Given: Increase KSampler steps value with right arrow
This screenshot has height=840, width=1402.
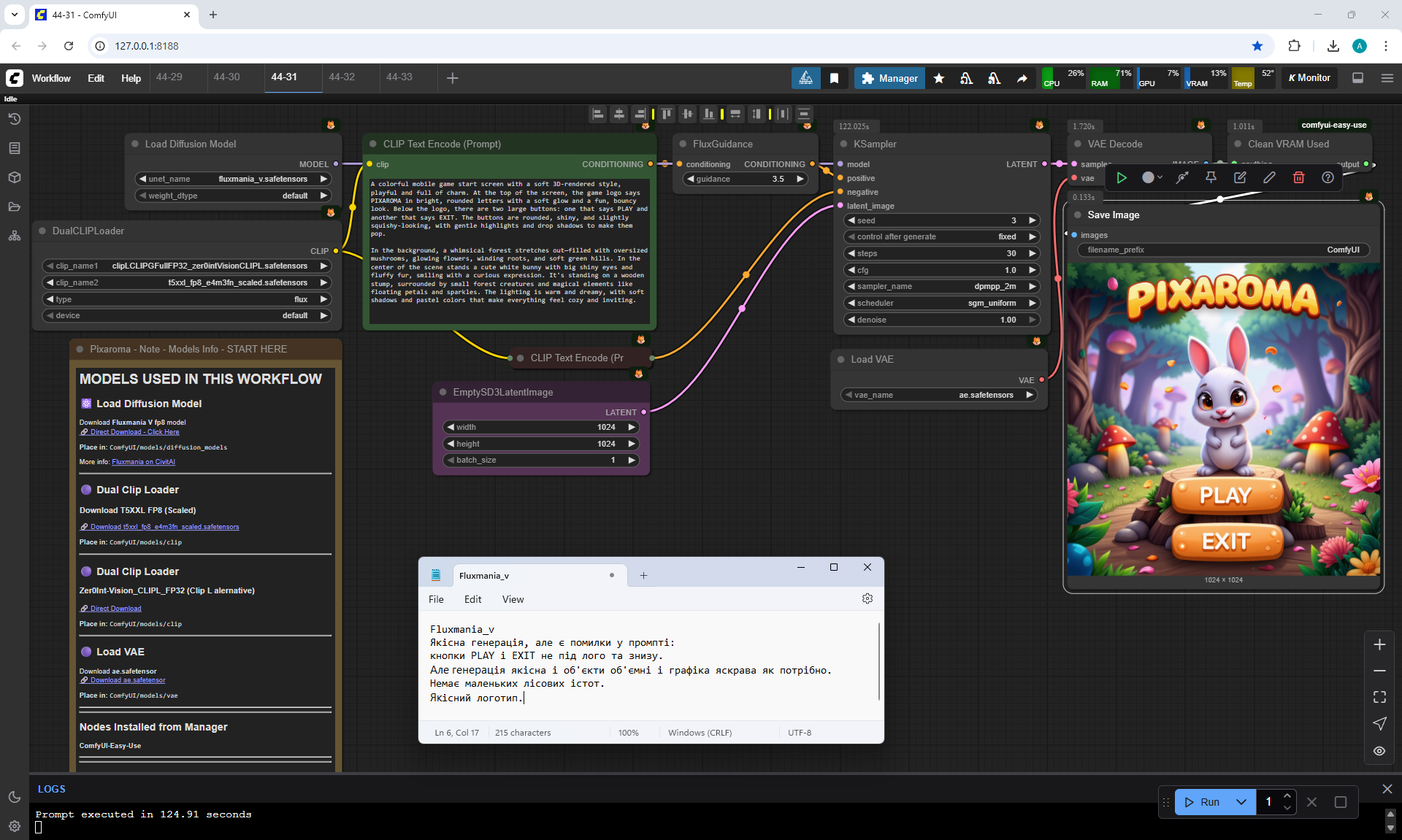Looking at the screenshot, I should click(x=1032, y=253).
